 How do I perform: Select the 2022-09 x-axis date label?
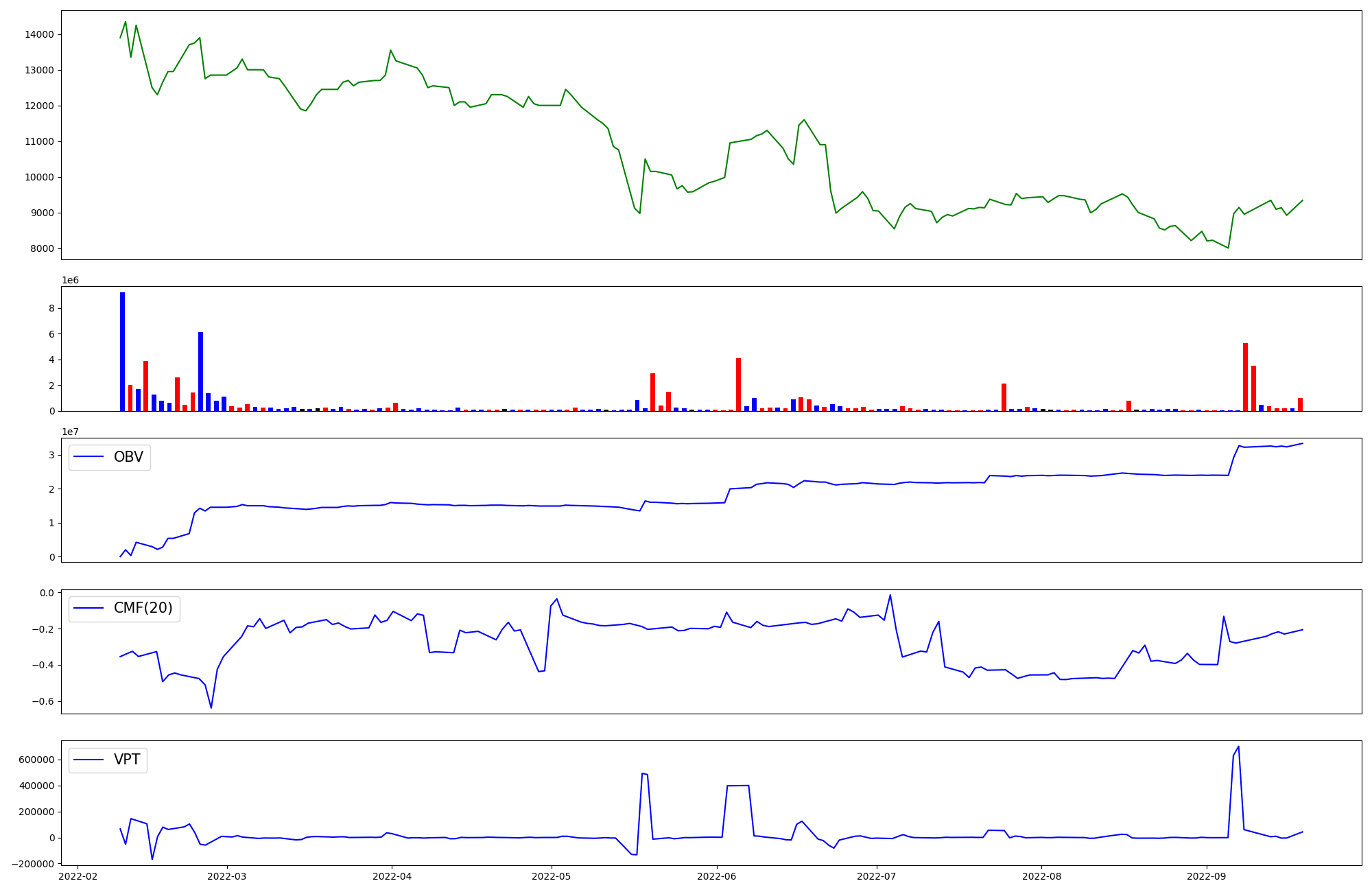(1206, 876)
